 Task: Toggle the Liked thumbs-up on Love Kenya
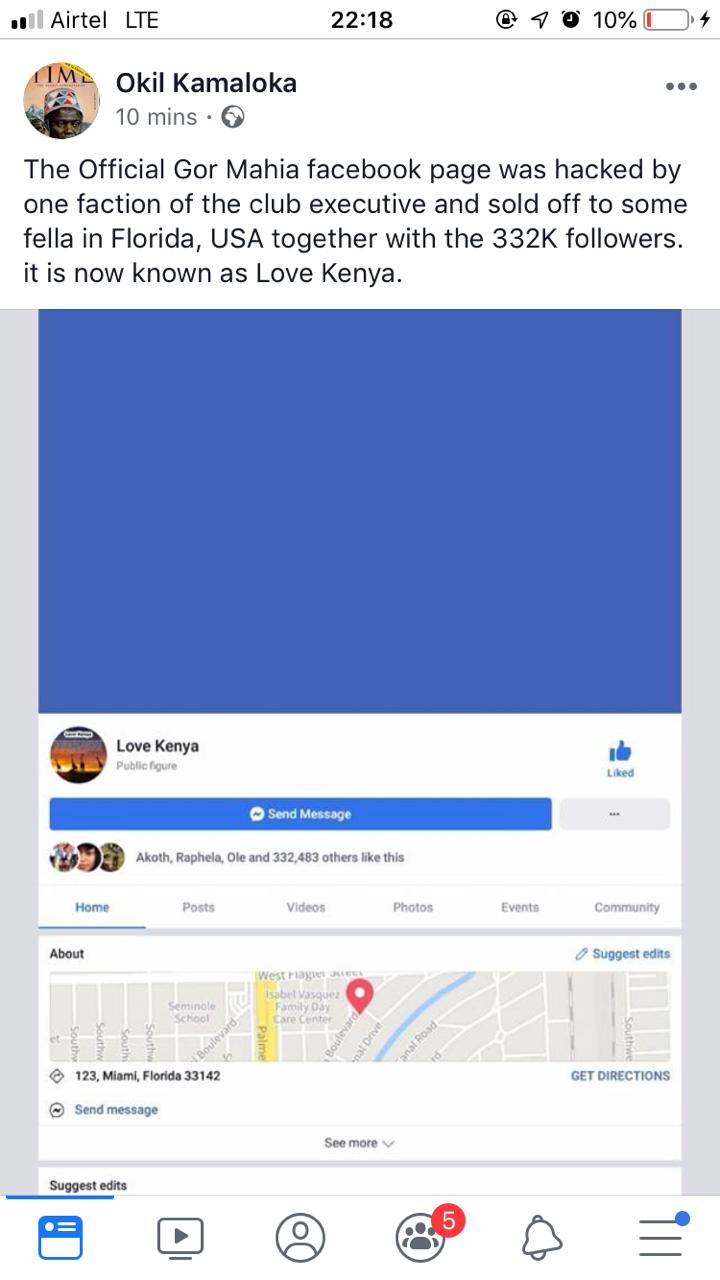(x=620, y=760)
